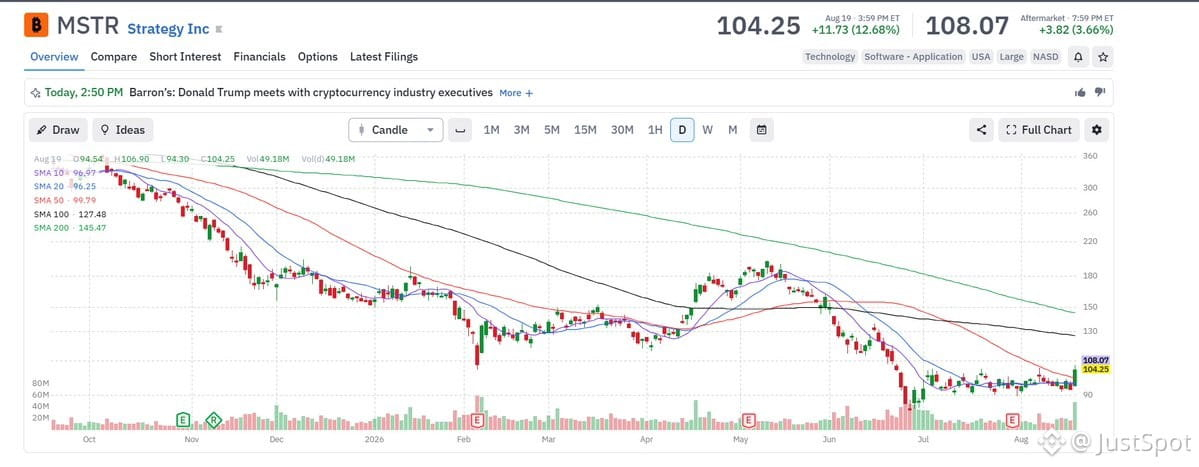Click the Technology sector tag
The image size is (1199, 467).
pos(830,57)
